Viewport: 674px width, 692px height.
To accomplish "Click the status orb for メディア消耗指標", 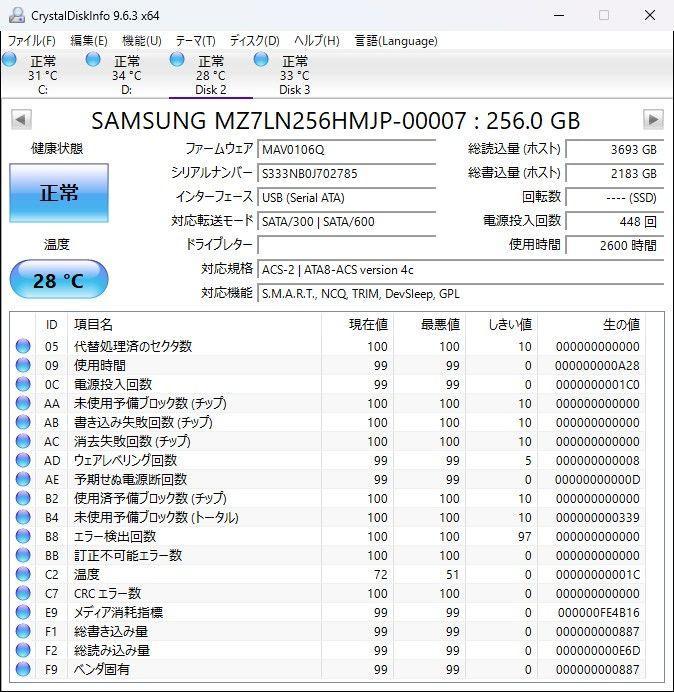I will [x=23, y=612].
